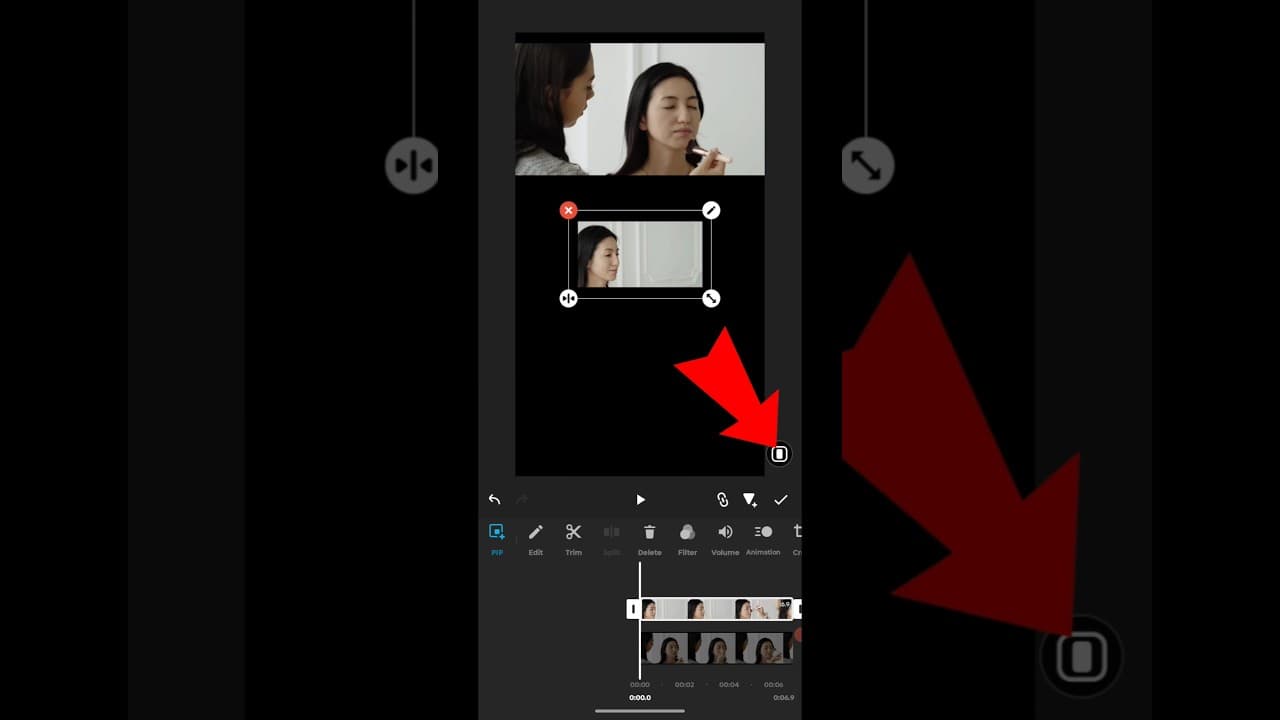Open the keyframe add icon

pyautogui.click(x=750, y=499)
